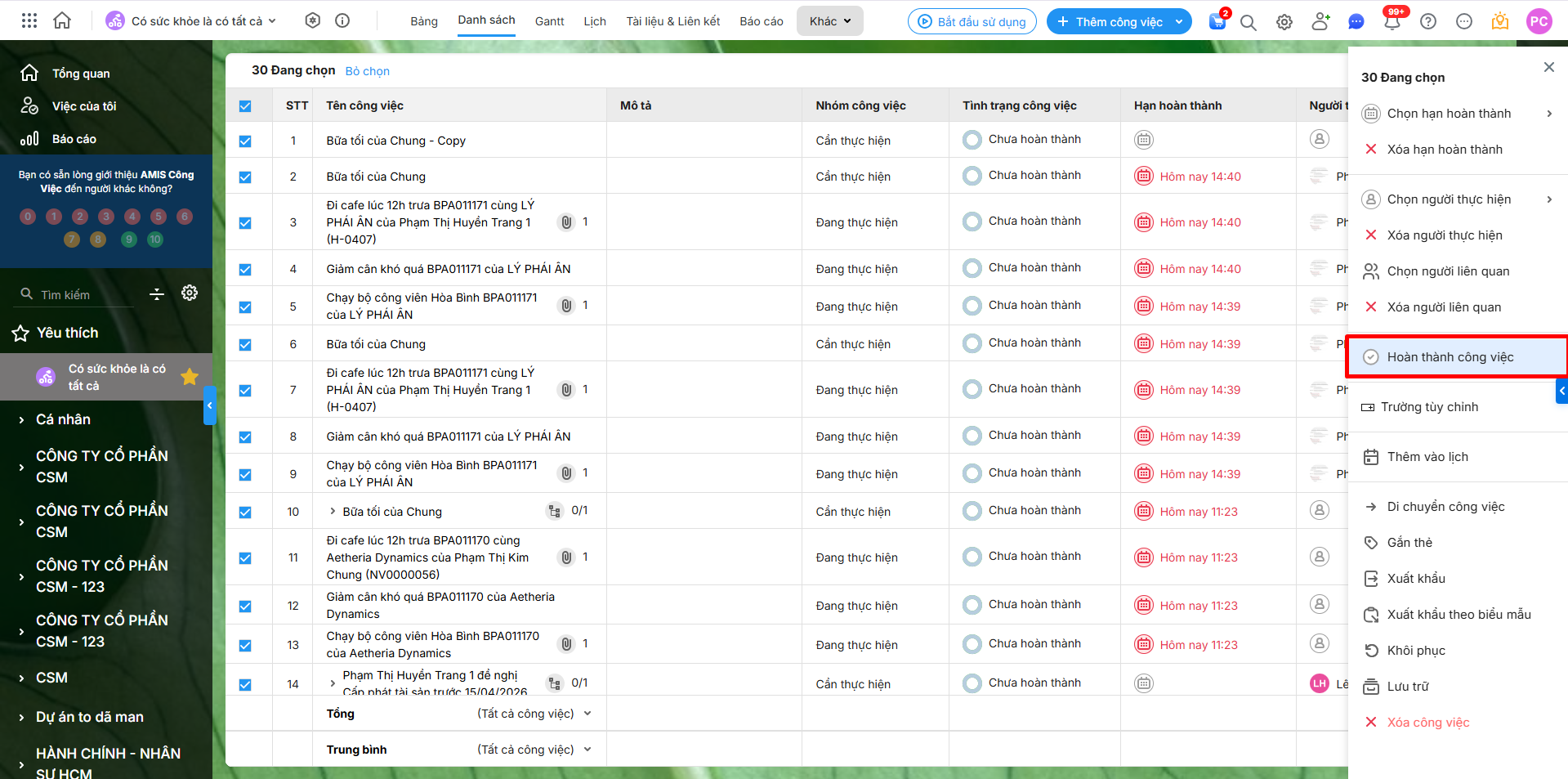Select Hoàn thành công việc menu option
1568x779 pixels.
(1450, 357)
